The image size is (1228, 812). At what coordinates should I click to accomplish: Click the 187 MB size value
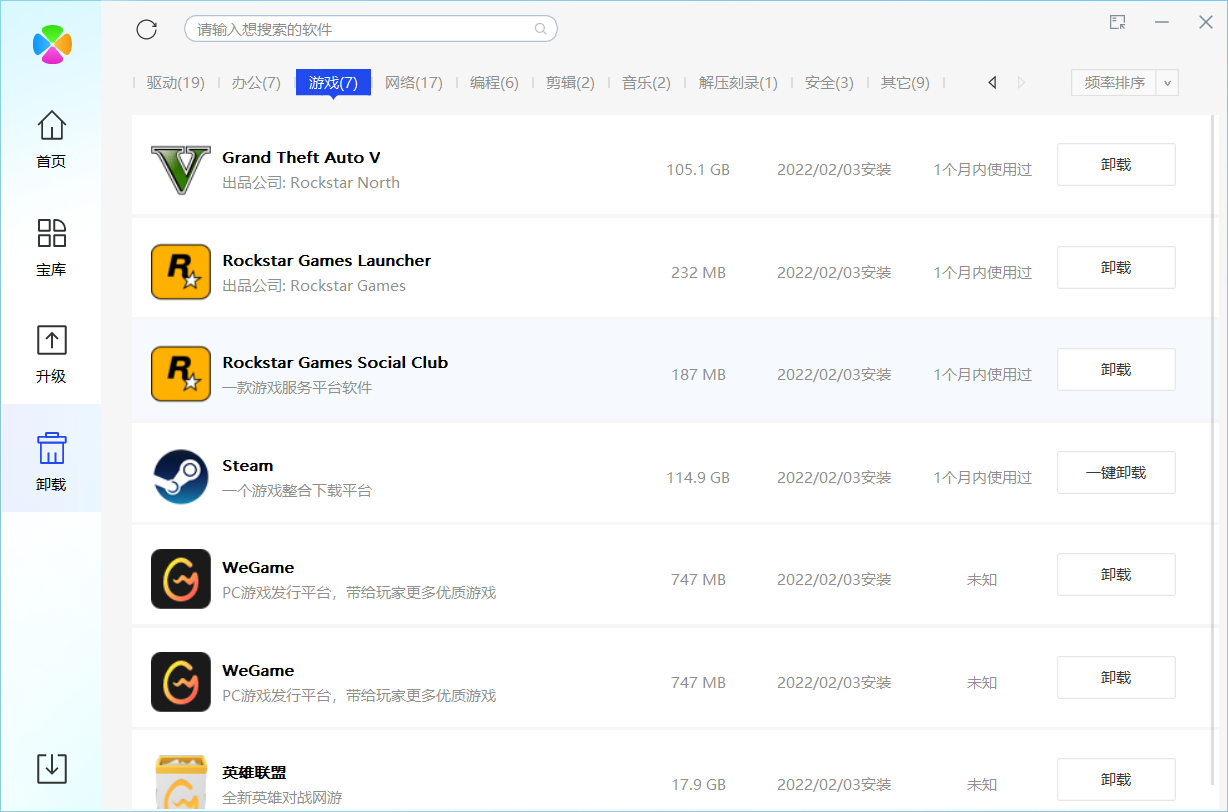(x=698, y=375)
